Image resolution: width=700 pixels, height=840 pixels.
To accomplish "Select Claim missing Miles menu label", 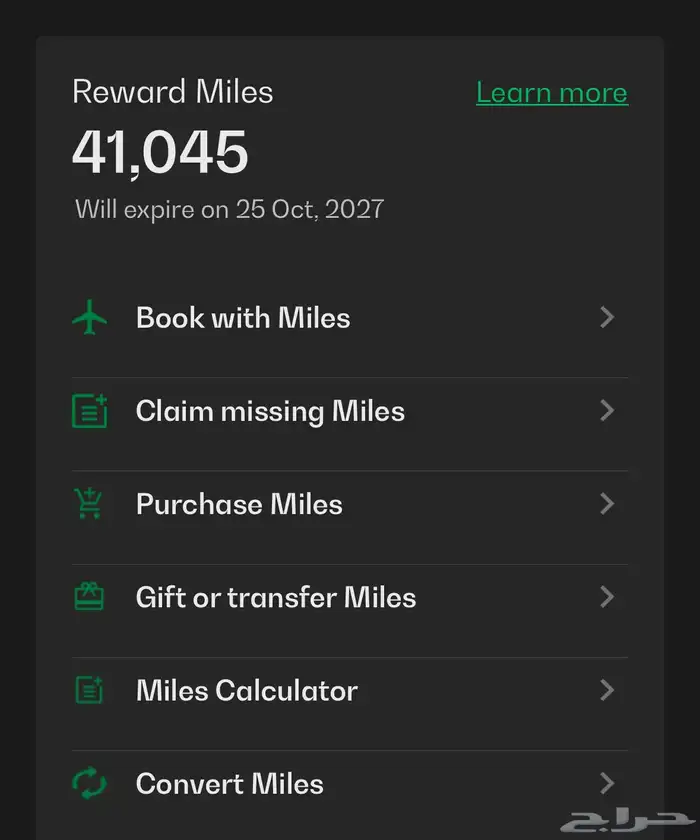I will click(270, 411).
